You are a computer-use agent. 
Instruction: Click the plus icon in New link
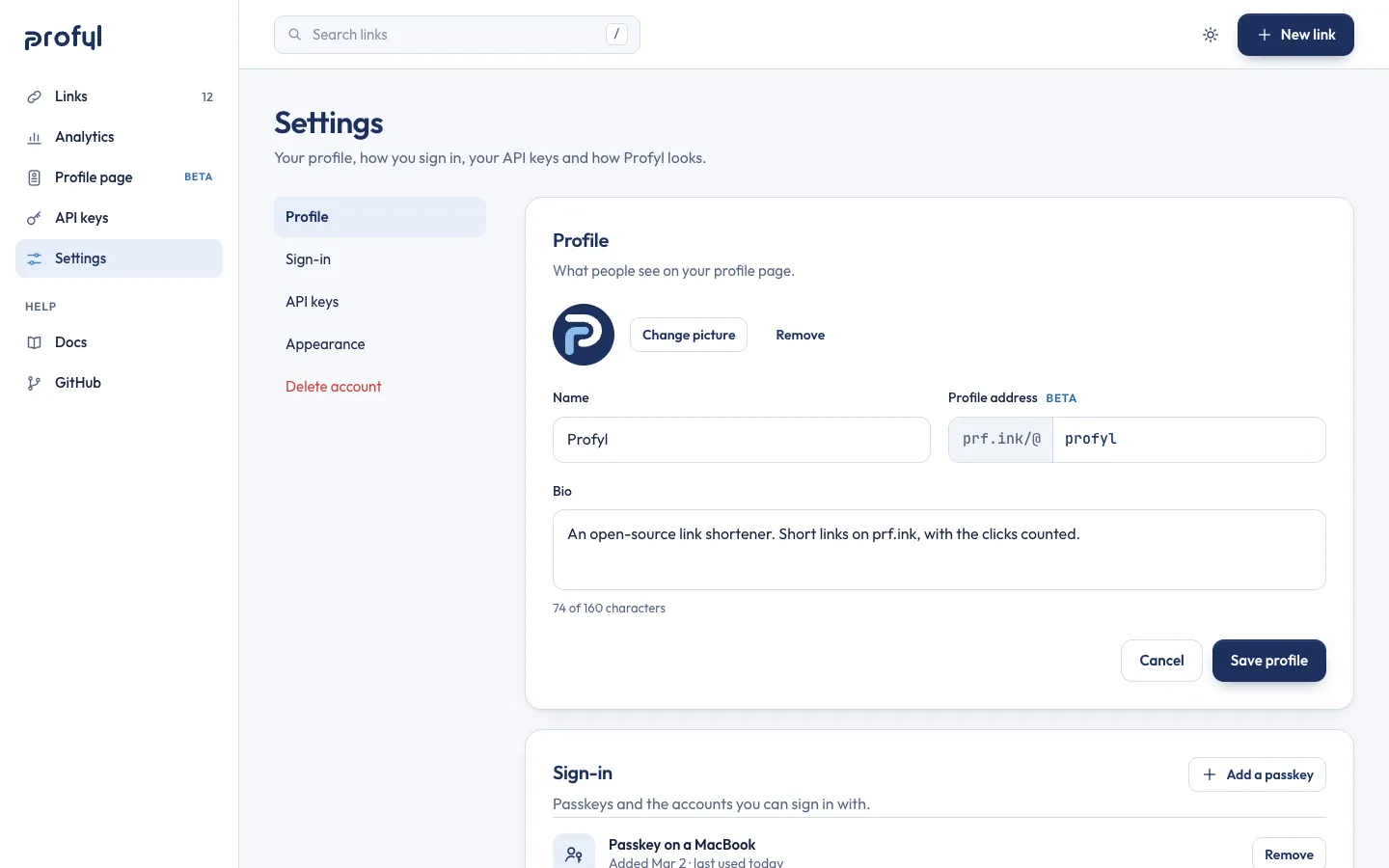tap(1265, 35)
